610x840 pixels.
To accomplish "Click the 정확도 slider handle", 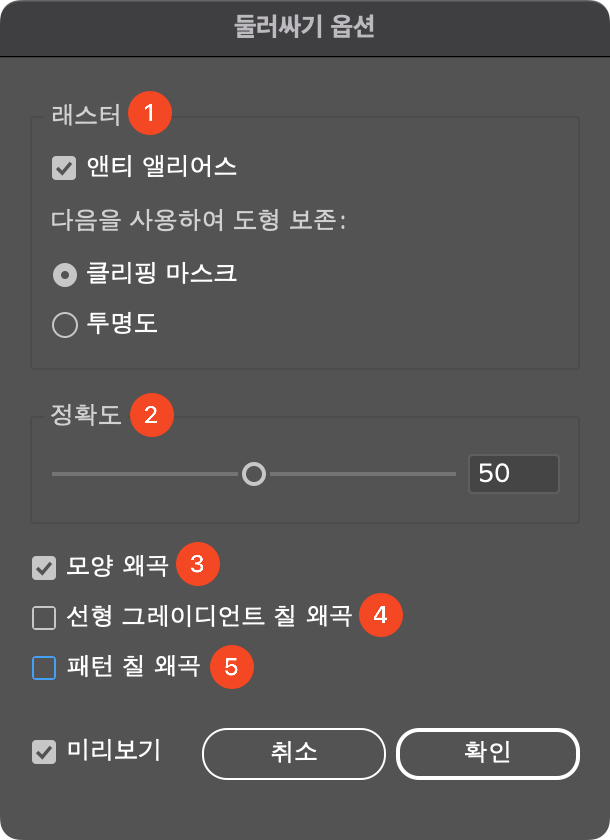I will 255,473.
